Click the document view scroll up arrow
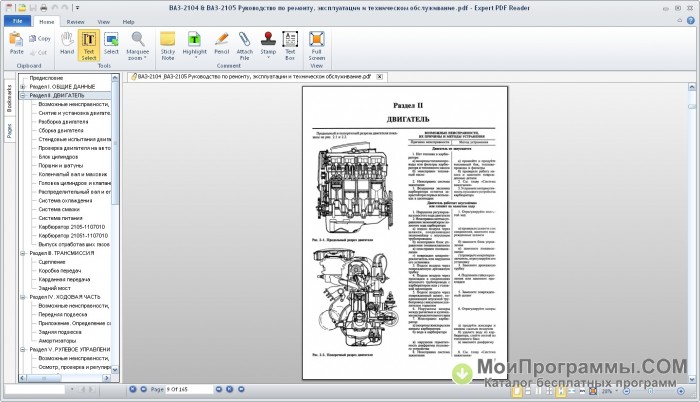 (x=692, y=87)
